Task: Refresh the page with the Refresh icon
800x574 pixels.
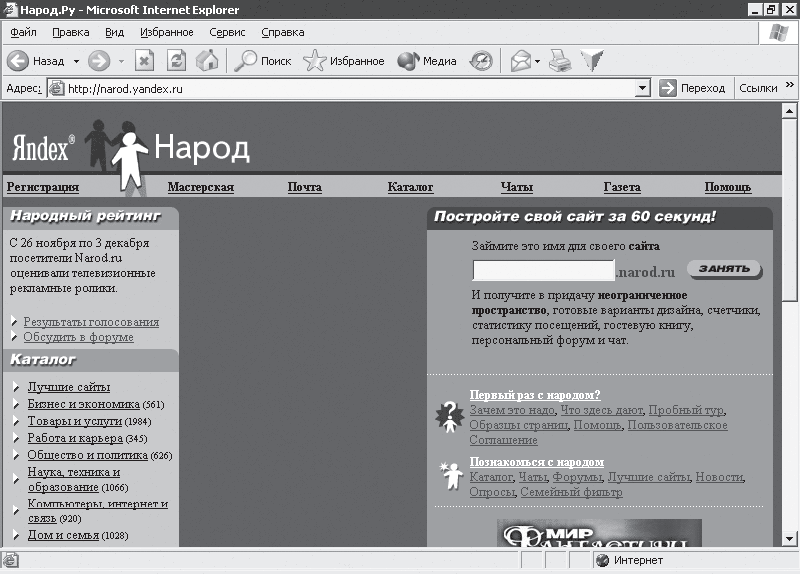Action: click(x=176, y=61)
